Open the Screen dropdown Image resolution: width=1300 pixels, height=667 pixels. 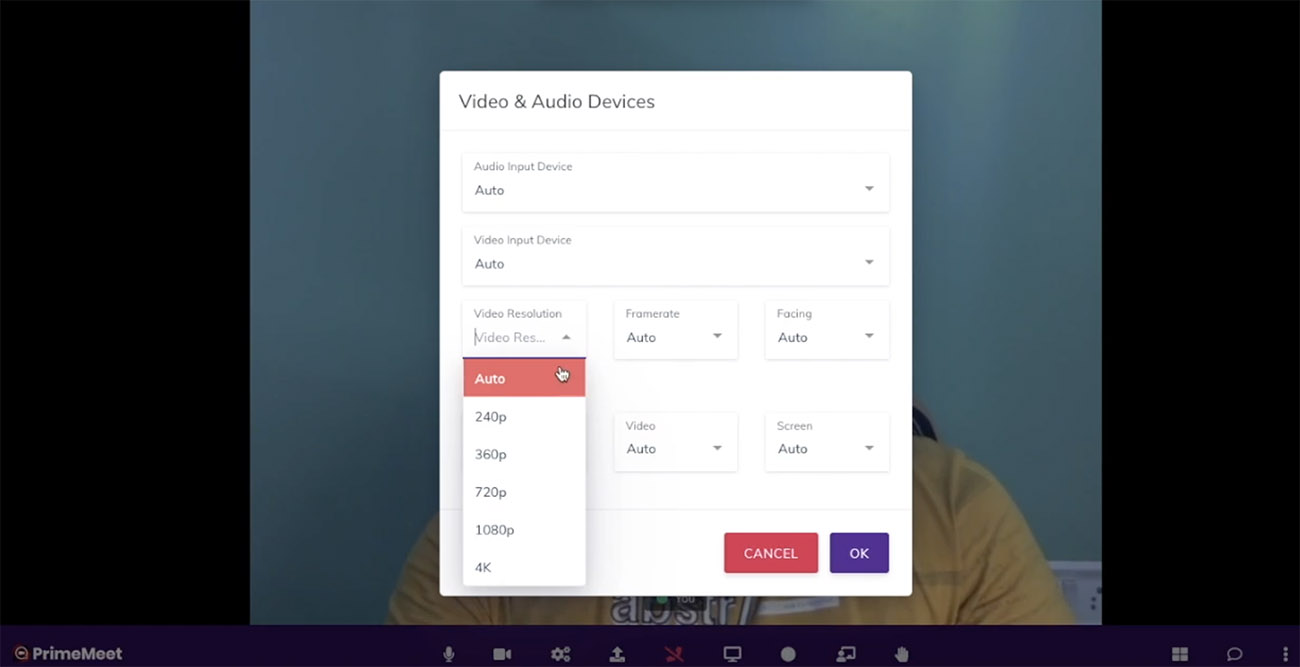pos(827,441)
